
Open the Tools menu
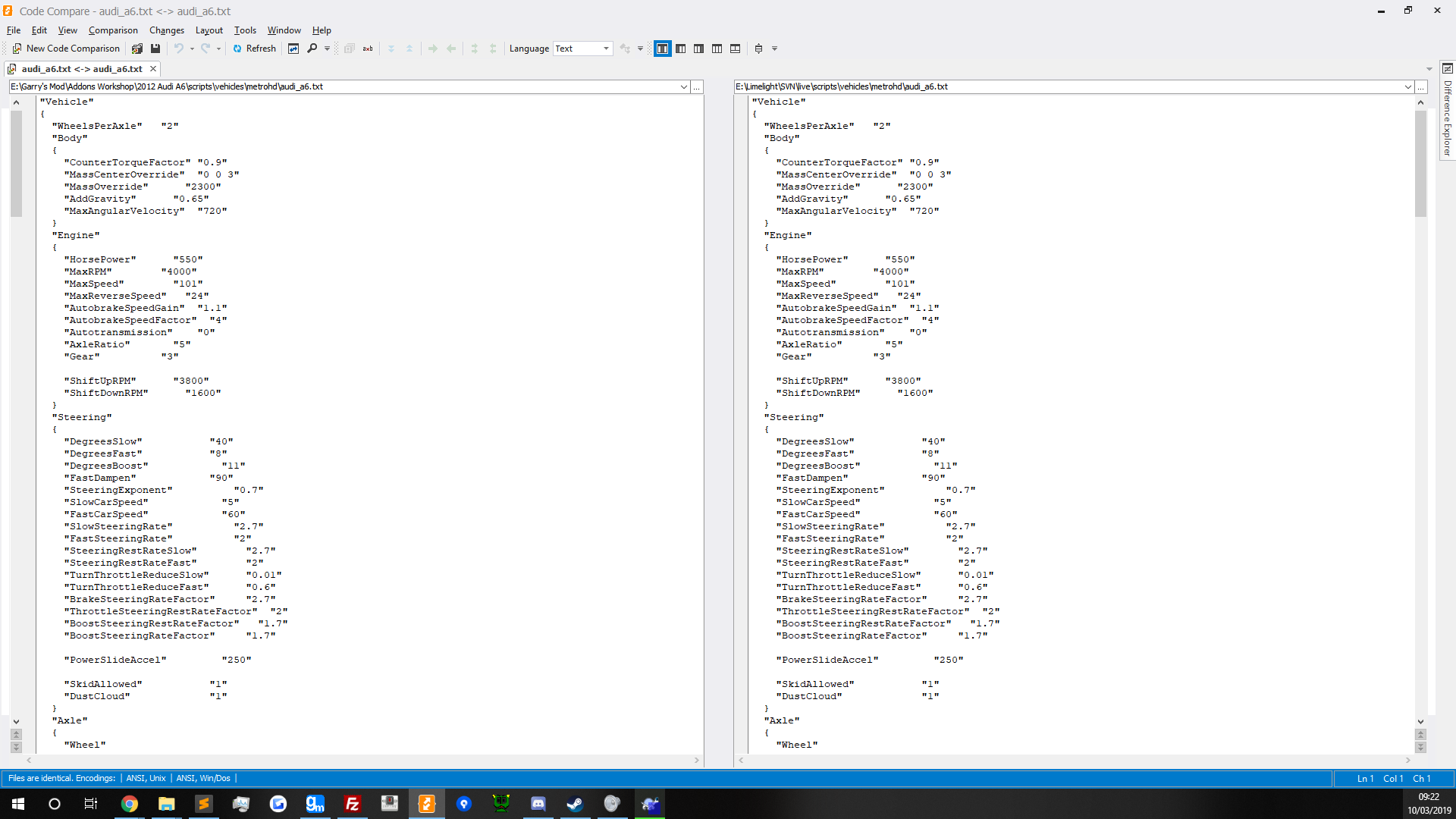(x=245, y=30)
